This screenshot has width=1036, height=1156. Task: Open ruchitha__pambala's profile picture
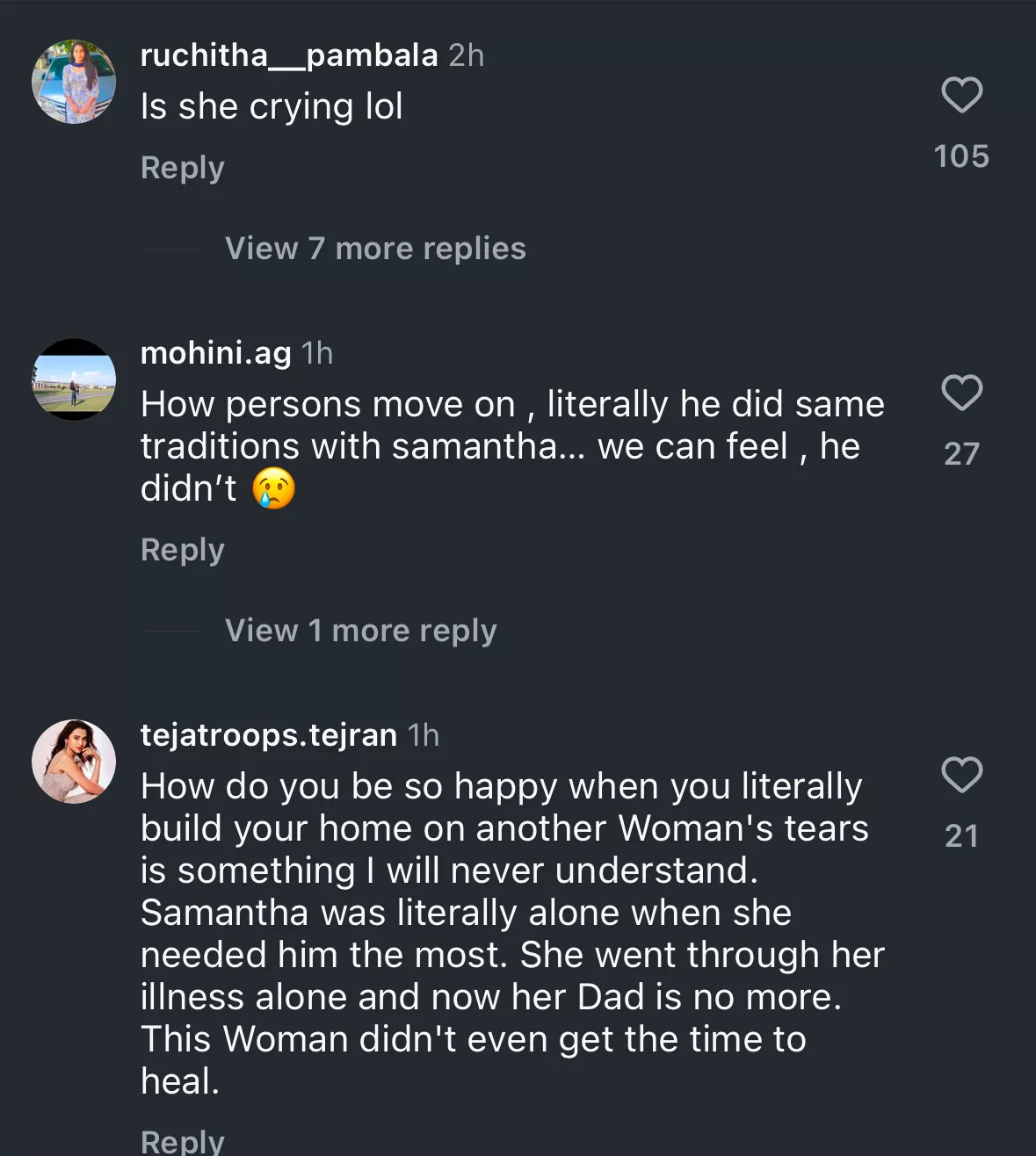(74, 82)
